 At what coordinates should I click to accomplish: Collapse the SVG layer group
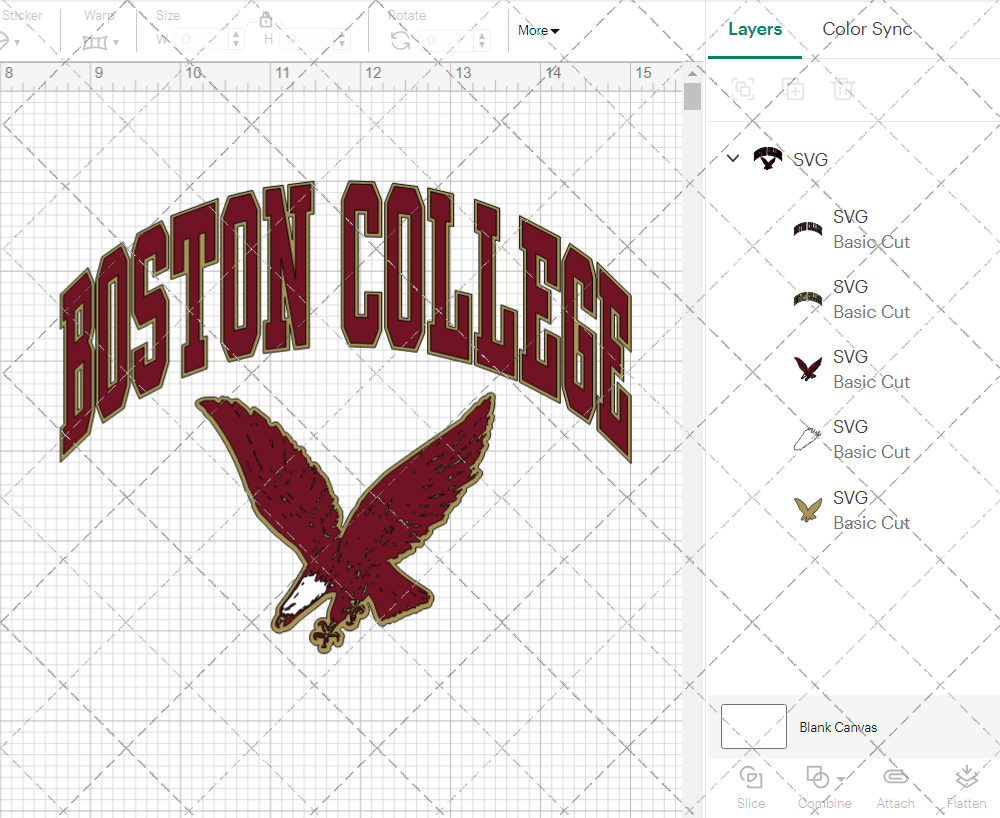click(x=733, y=158)
